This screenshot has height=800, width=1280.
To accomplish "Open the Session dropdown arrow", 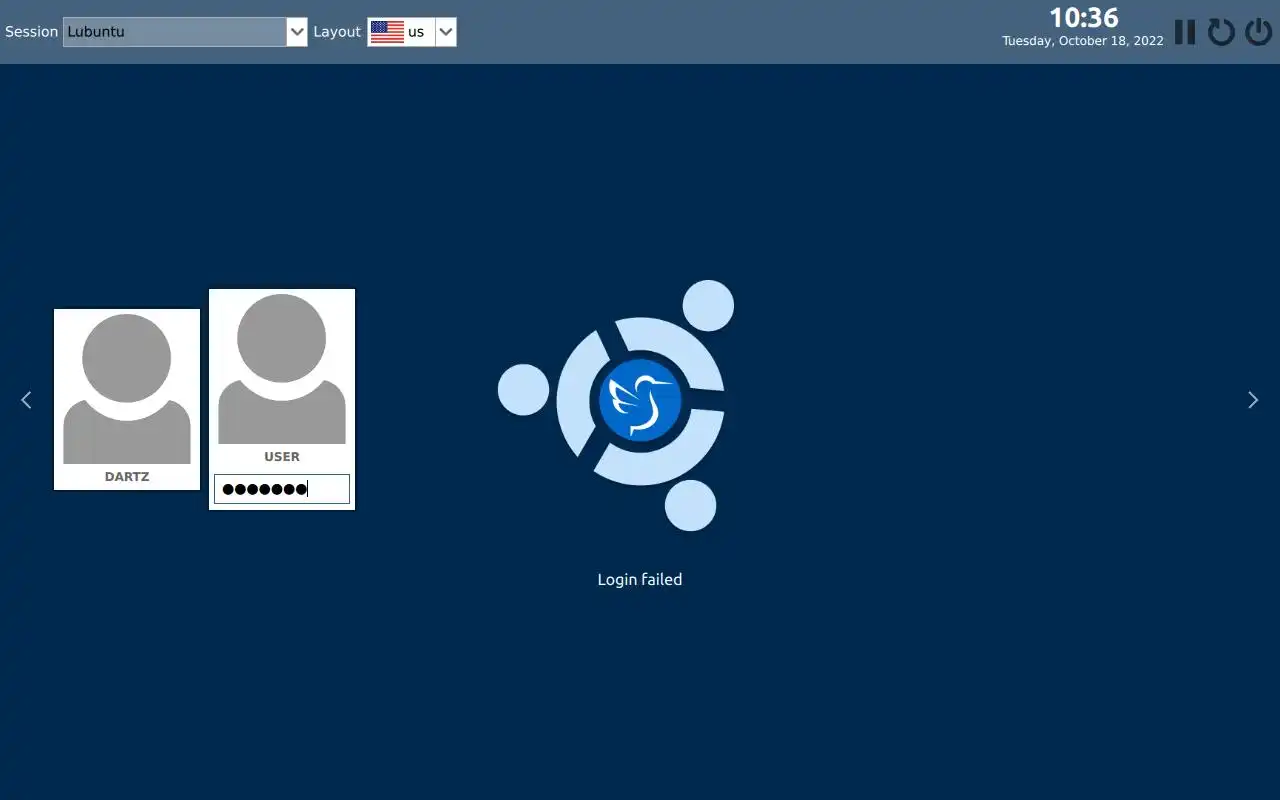I will tap(297, 32).
